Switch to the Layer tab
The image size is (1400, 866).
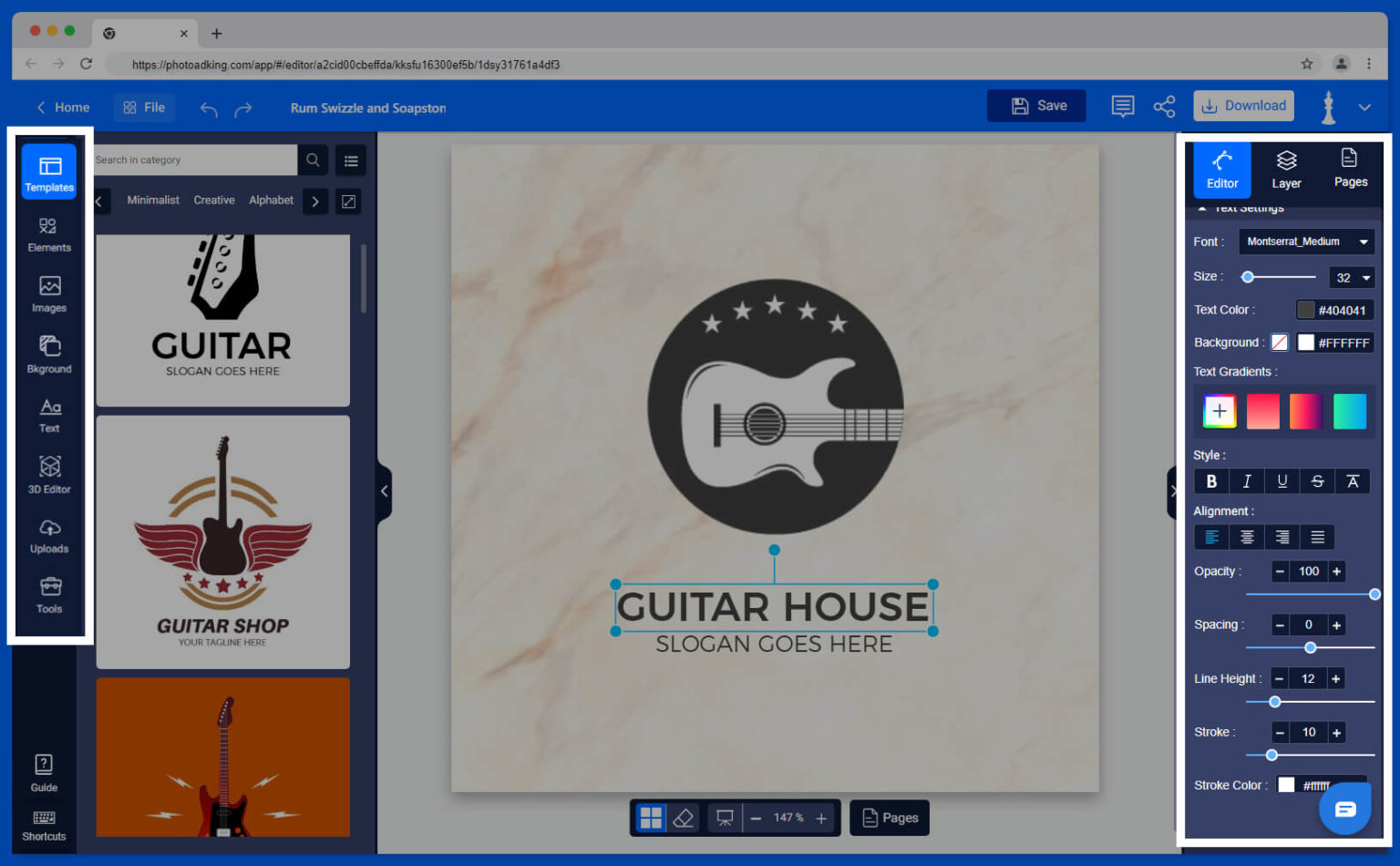click(x=1286, y=170)
